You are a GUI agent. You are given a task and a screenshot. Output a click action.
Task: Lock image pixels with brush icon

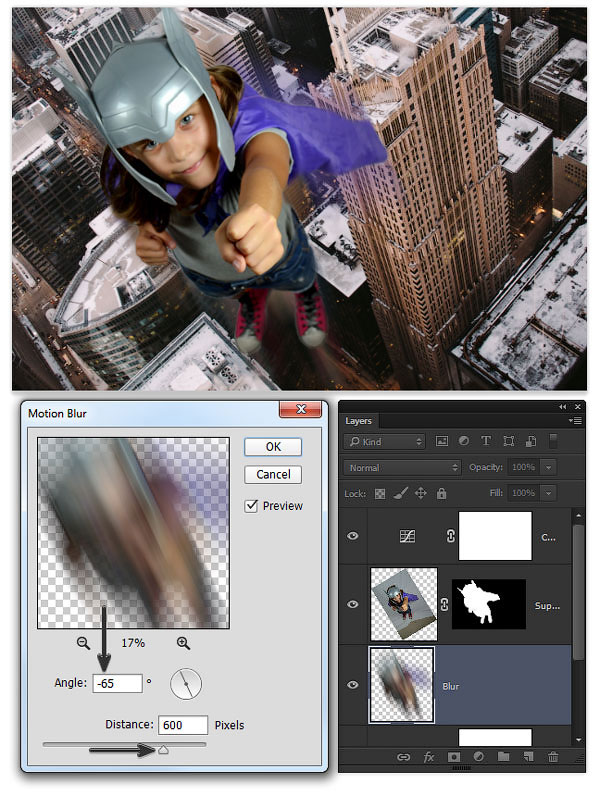(400, 493)
